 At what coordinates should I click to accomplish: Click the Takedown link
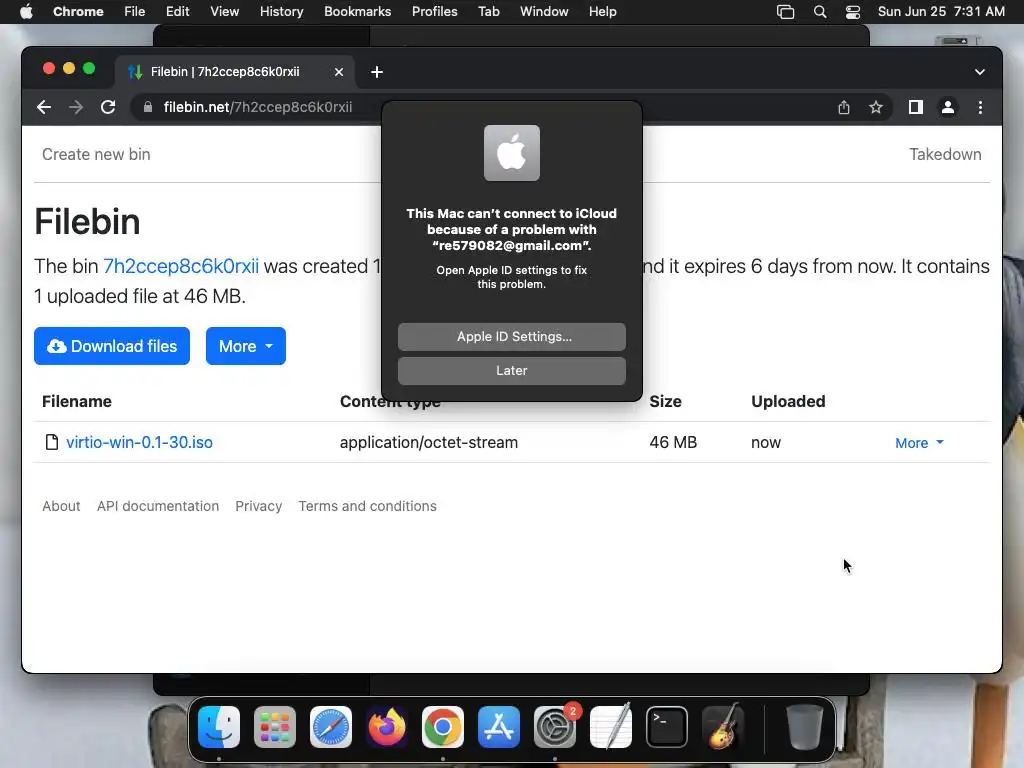(x=945, y=154)
